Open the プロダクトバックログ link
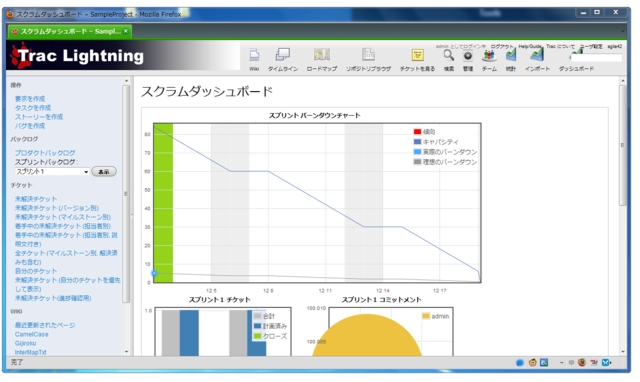Viewport: 640px width, 382px height. click(45, 153)
